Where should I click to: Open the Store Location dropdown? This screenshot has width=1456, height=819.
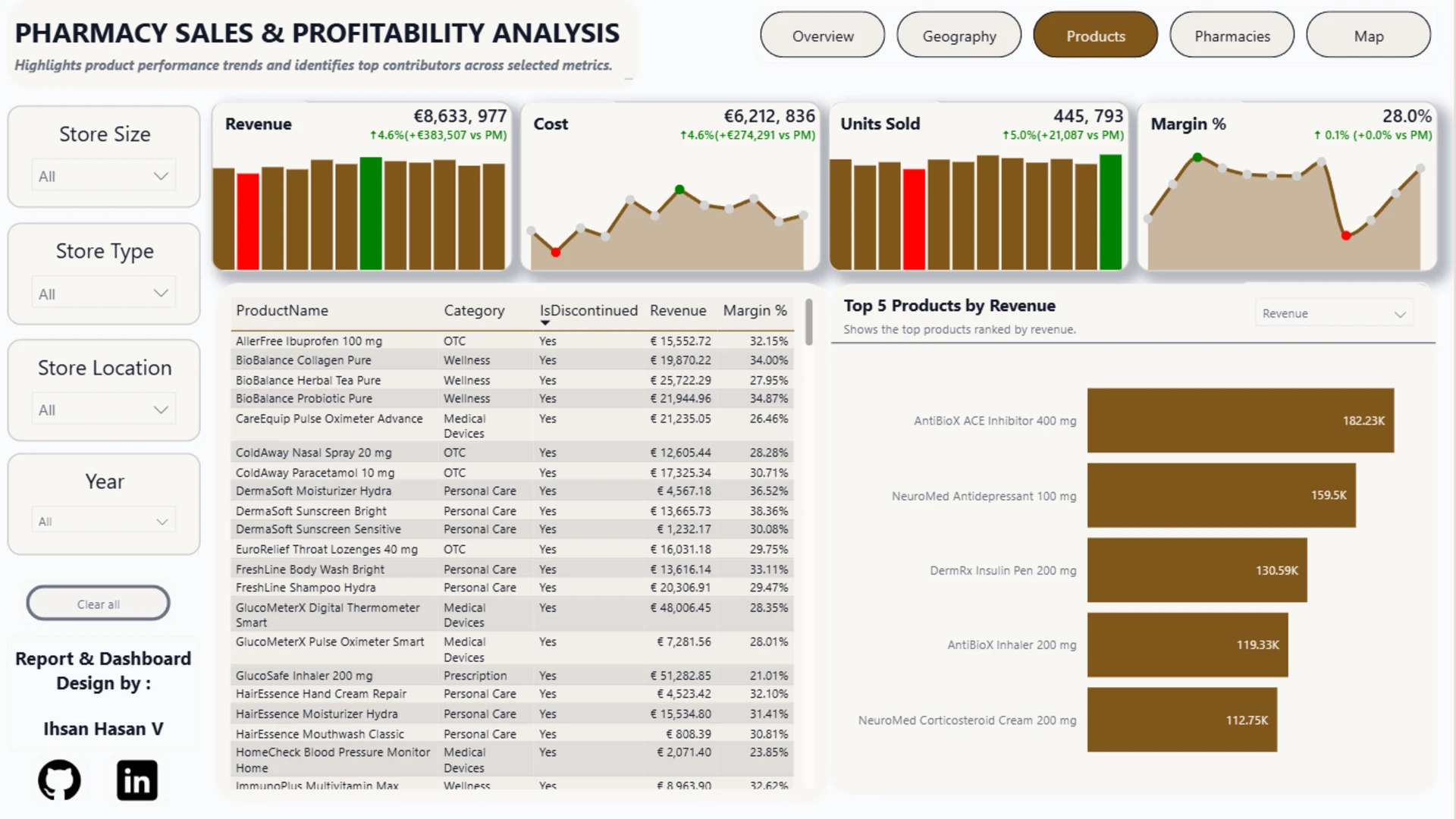pyautogui.click(x=104, y=409)
